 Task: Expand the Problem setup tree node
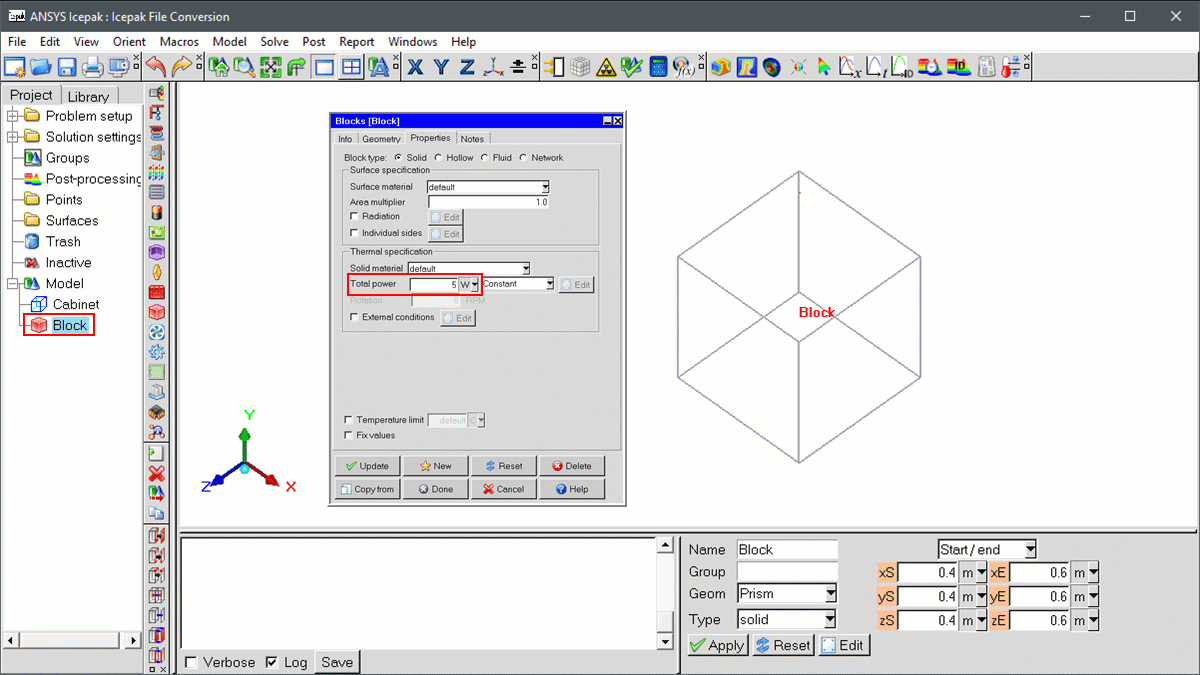pyautogui.click(x=13, y=116)
